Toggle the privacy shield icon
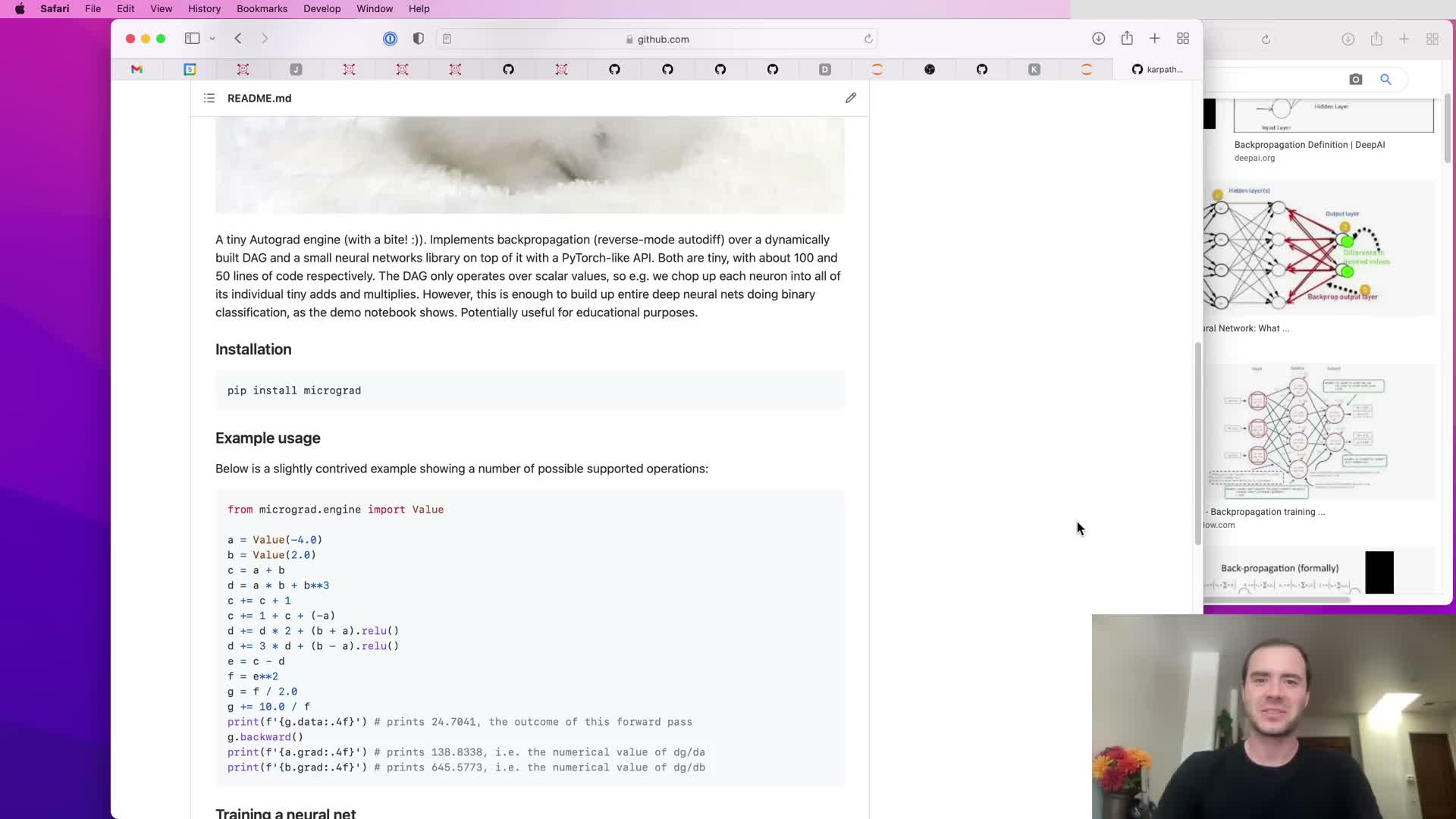 [418, 39]
